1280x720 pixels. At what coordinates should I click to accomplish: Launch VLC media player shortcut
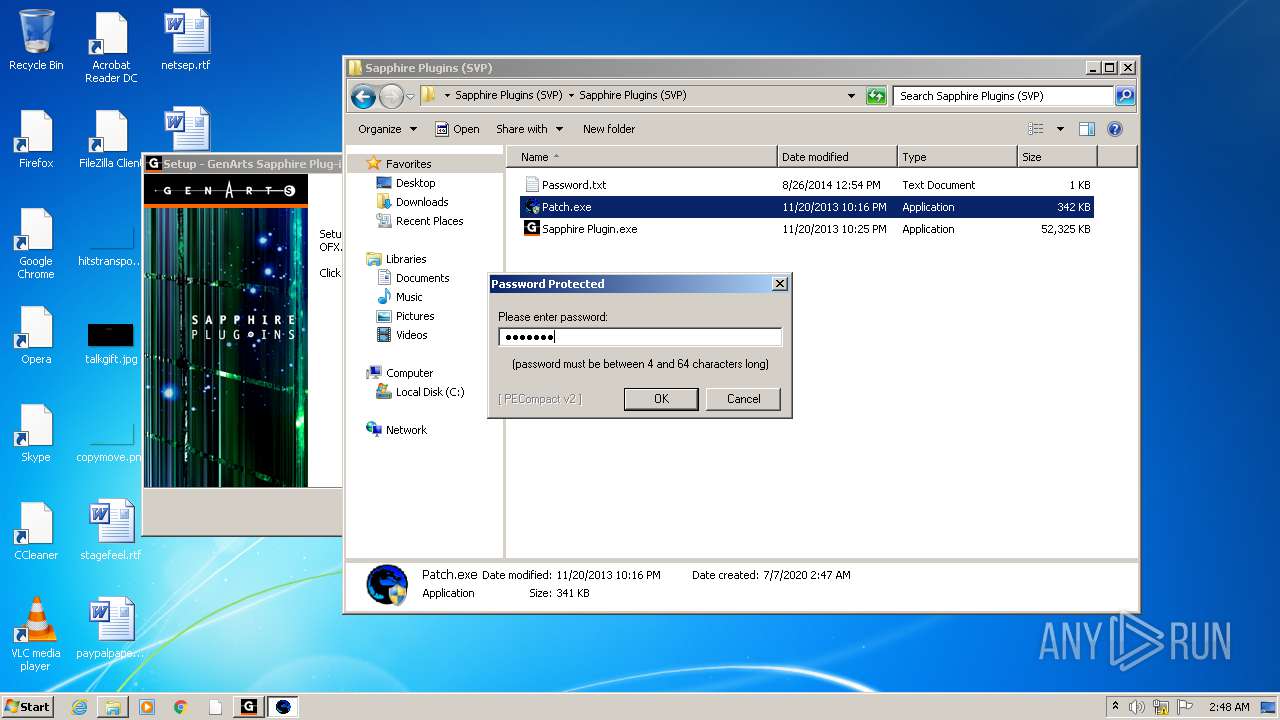tap(36, 635)
